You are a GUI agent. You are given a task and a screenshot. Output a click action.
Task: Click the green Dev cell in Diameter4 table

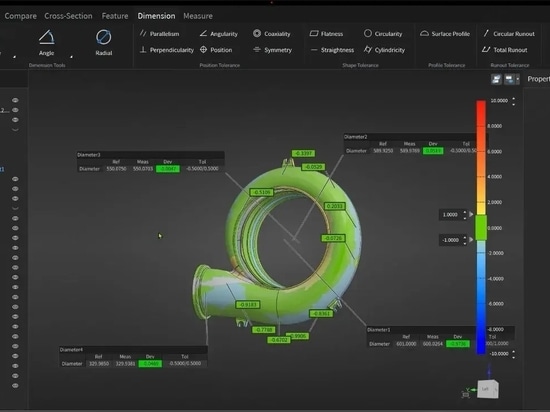point(150,364)
